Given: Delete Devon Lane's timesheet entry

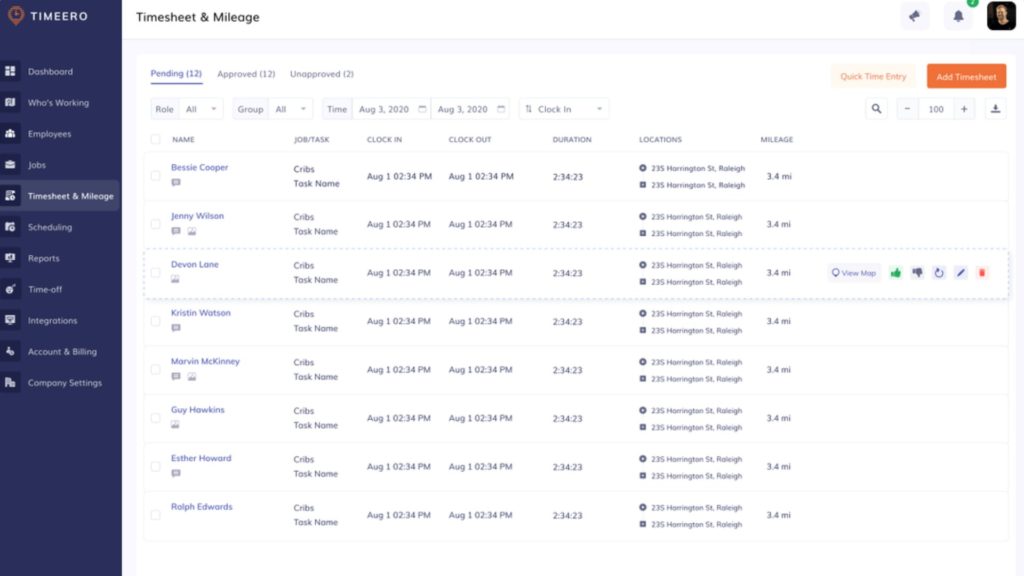Looking at the screenshot, I should [x=982, y=271].
